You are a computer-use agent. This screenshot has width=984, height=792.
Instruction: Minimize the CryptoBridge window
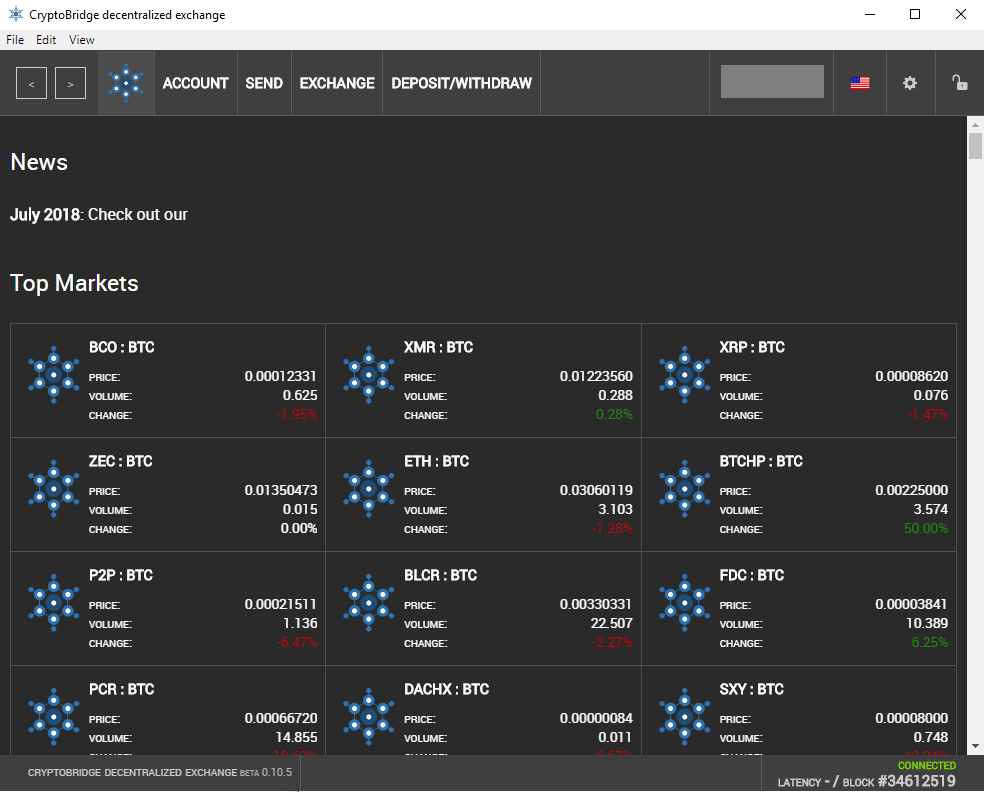[870, 14]
